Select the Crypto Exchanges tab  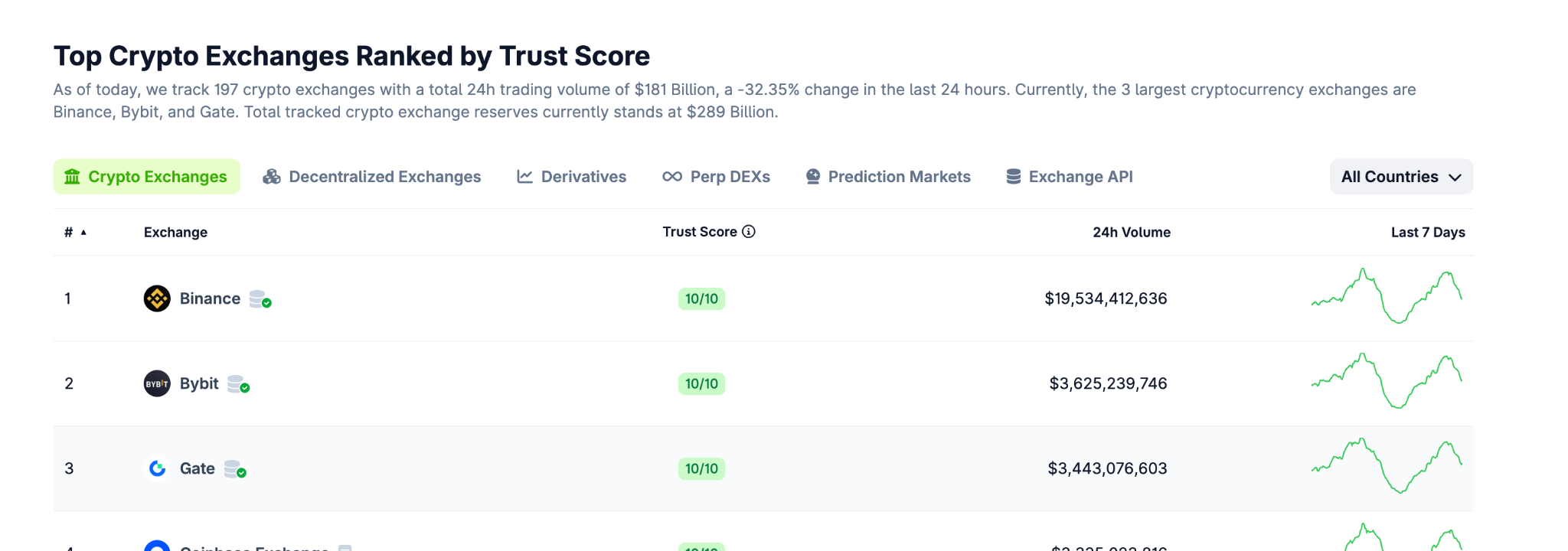click(146, 176)
